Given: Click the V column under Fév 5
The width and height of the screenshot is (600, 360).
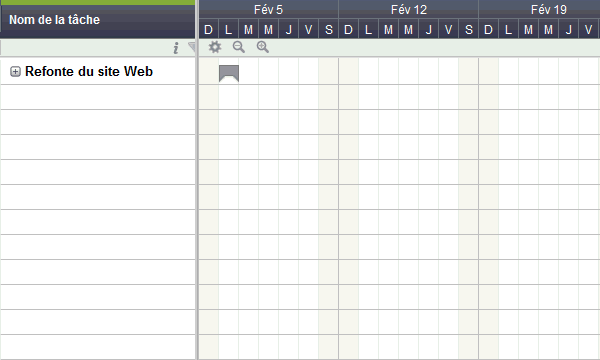Looking at the screenshot, I should 308,29.
